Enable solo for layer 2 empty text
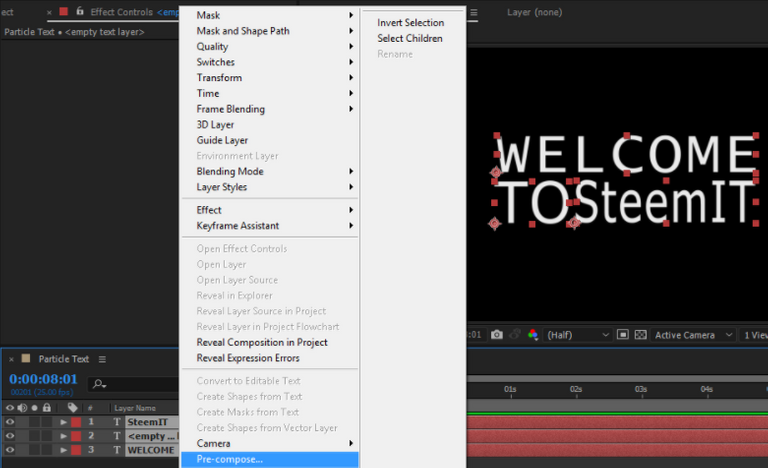 (x=34, y=436)
